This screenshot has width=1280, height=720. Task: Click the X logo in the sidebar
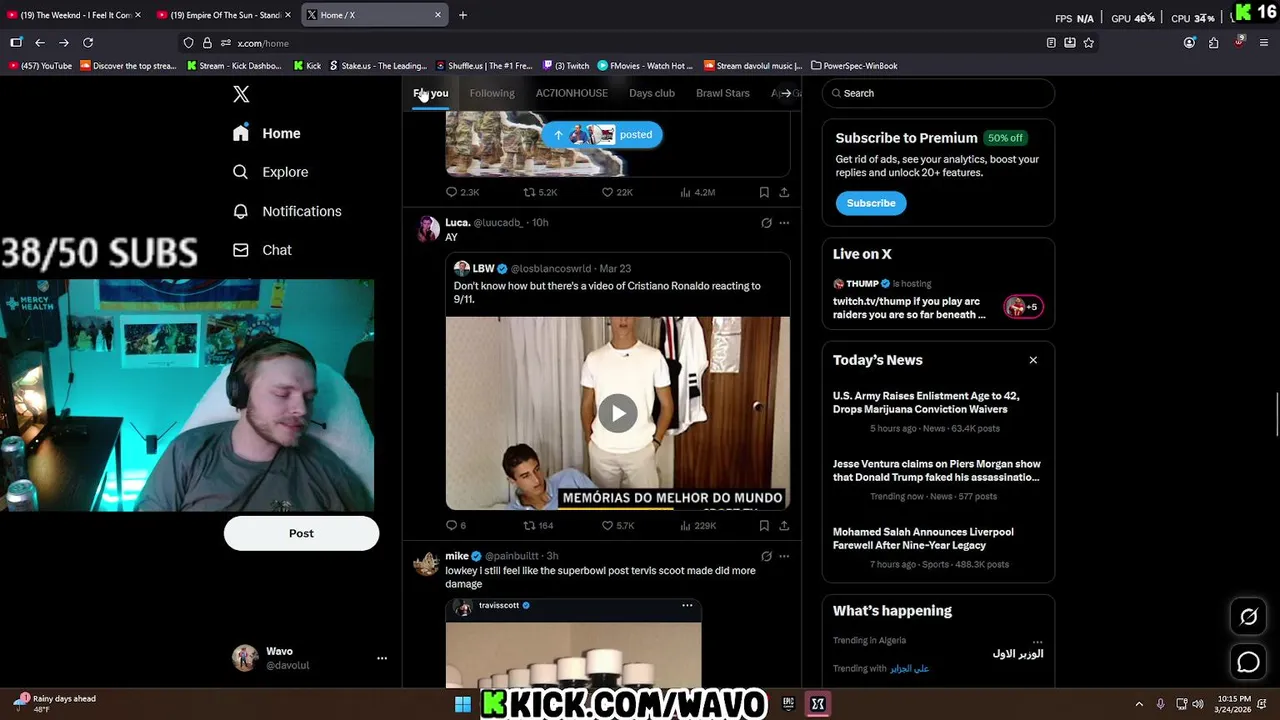tap(241, 94)
